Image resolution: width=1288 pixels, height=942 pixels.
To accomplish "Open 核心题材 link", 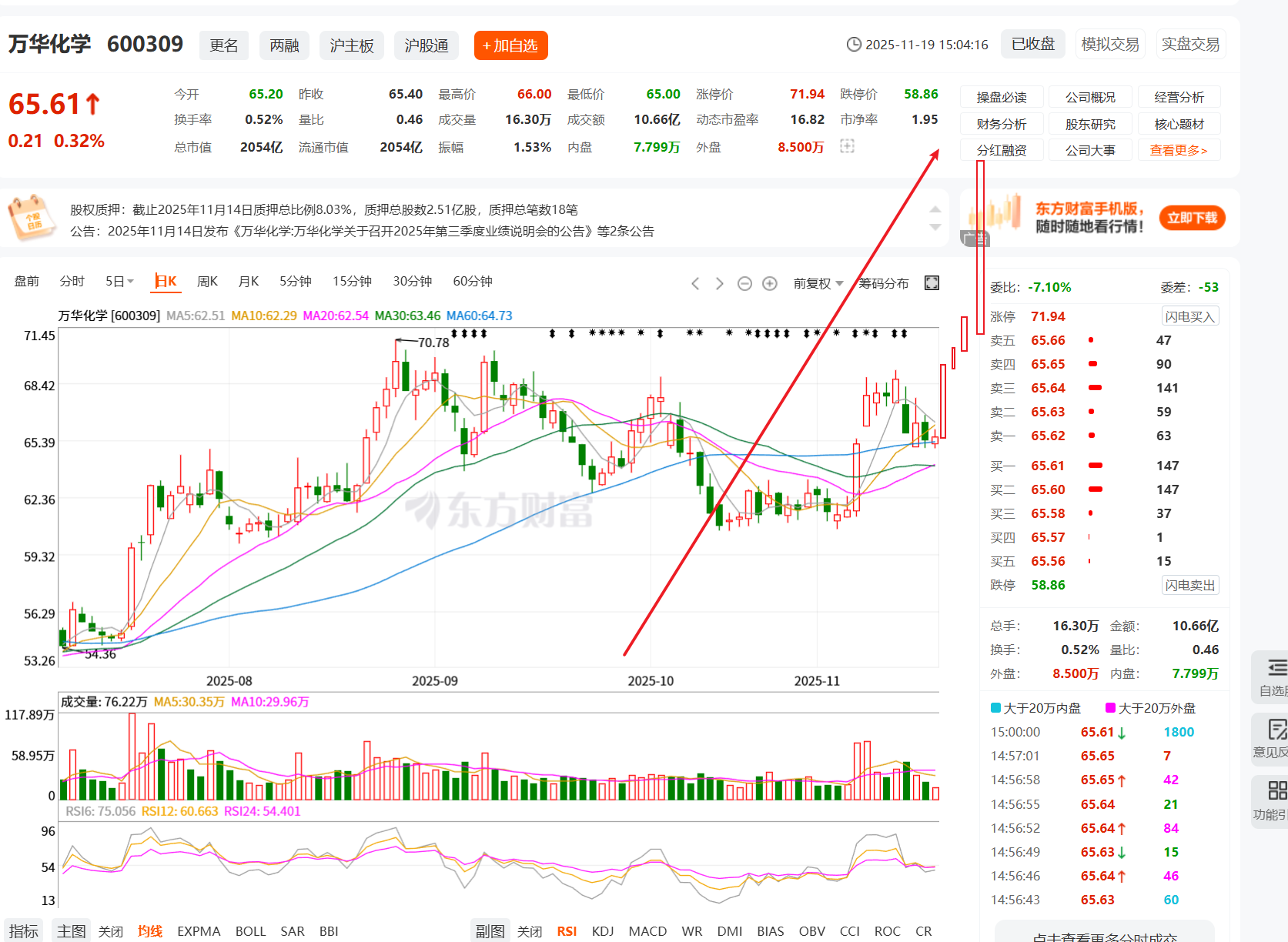I will pos(1179,124).
